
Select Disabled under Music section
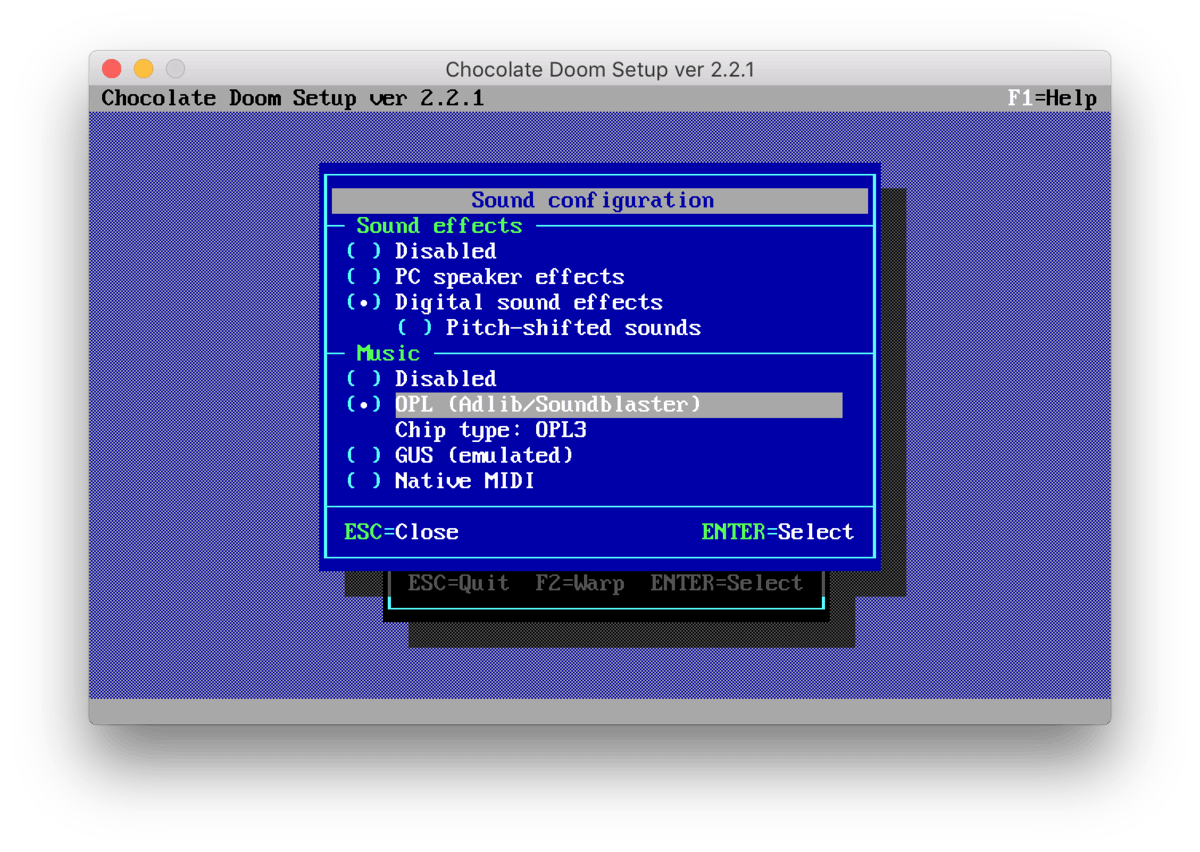coord(421,379)
